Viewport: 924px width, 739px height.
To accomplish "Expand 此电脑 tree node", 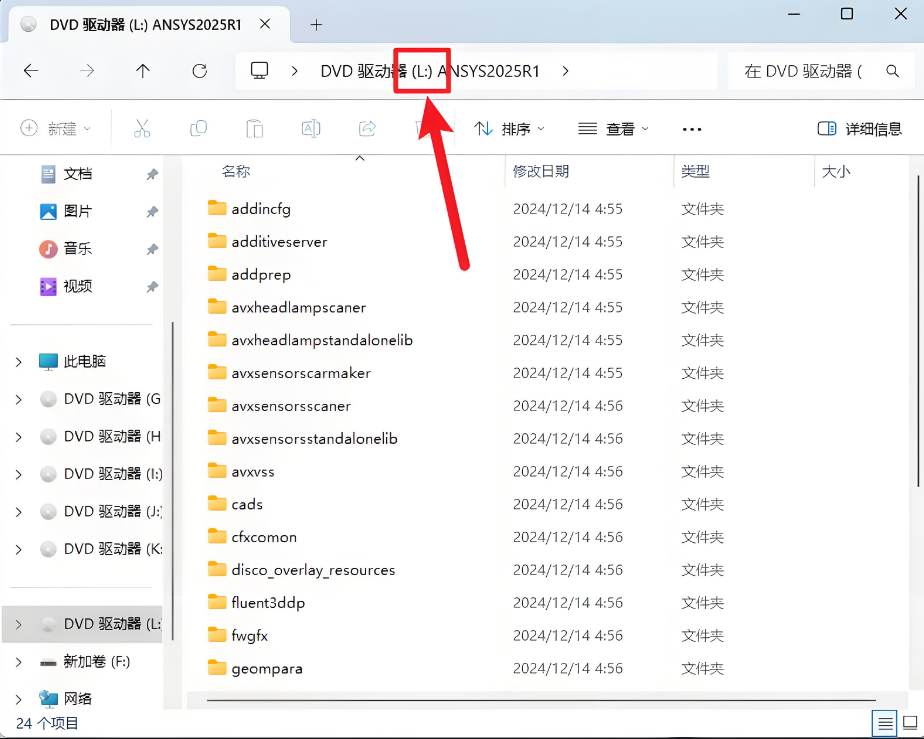I will (x=18, y=362).
